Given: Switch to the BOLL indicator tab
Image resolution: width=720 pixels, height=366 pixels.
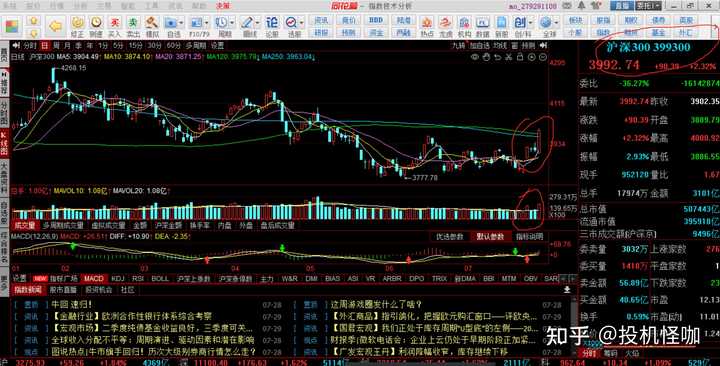Looking at the screenshot, I should [160, 279].
